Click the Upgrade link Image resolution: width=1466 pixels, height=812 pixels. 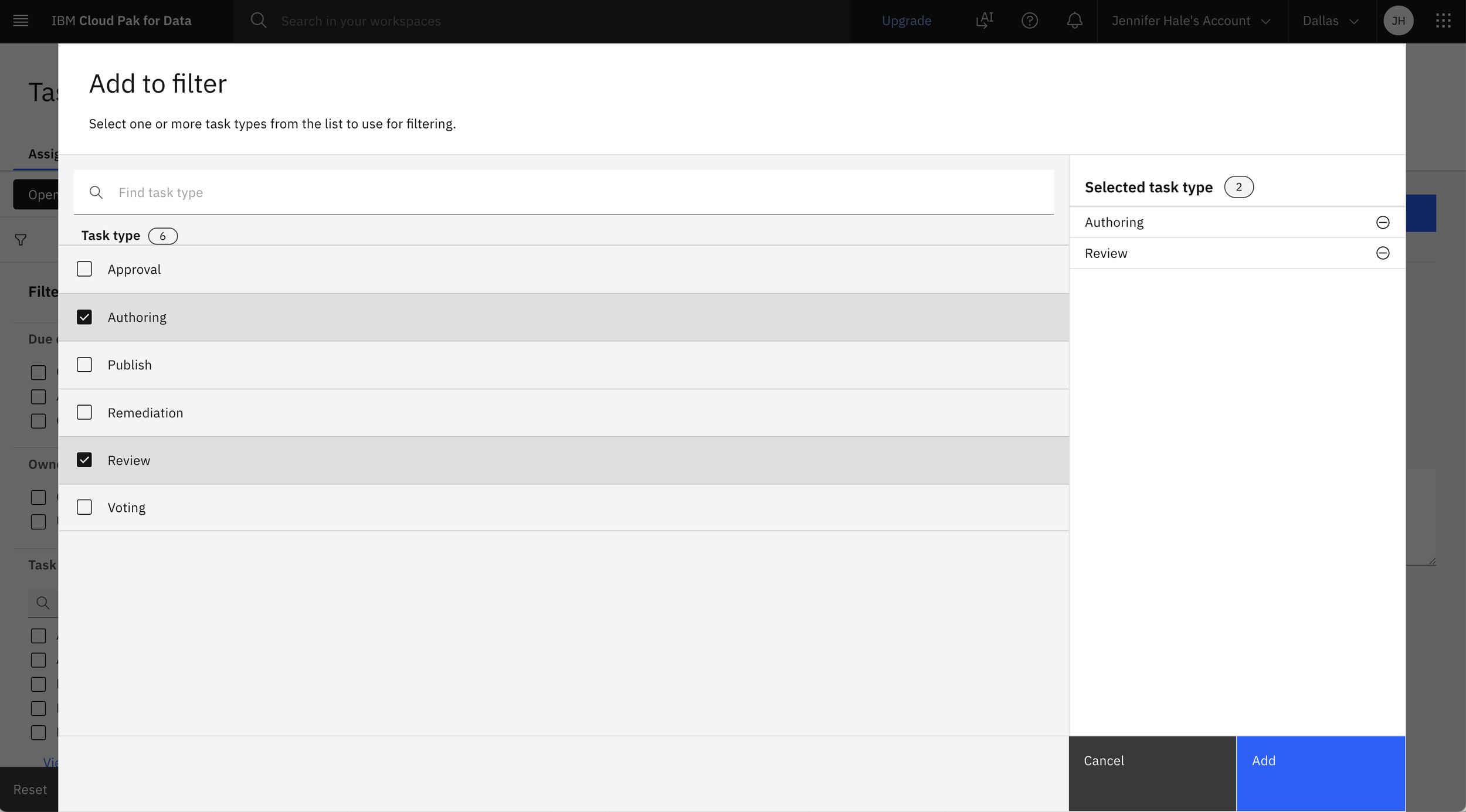[x=906, y=21]
